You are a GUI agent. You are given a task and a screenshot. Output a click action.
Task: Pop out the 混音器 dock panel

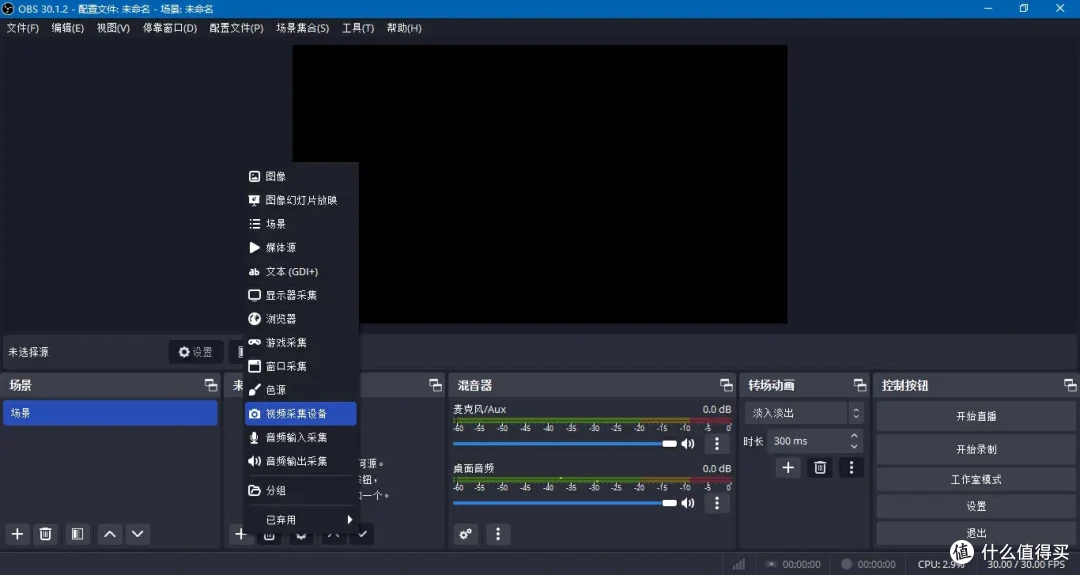[726, 386]
